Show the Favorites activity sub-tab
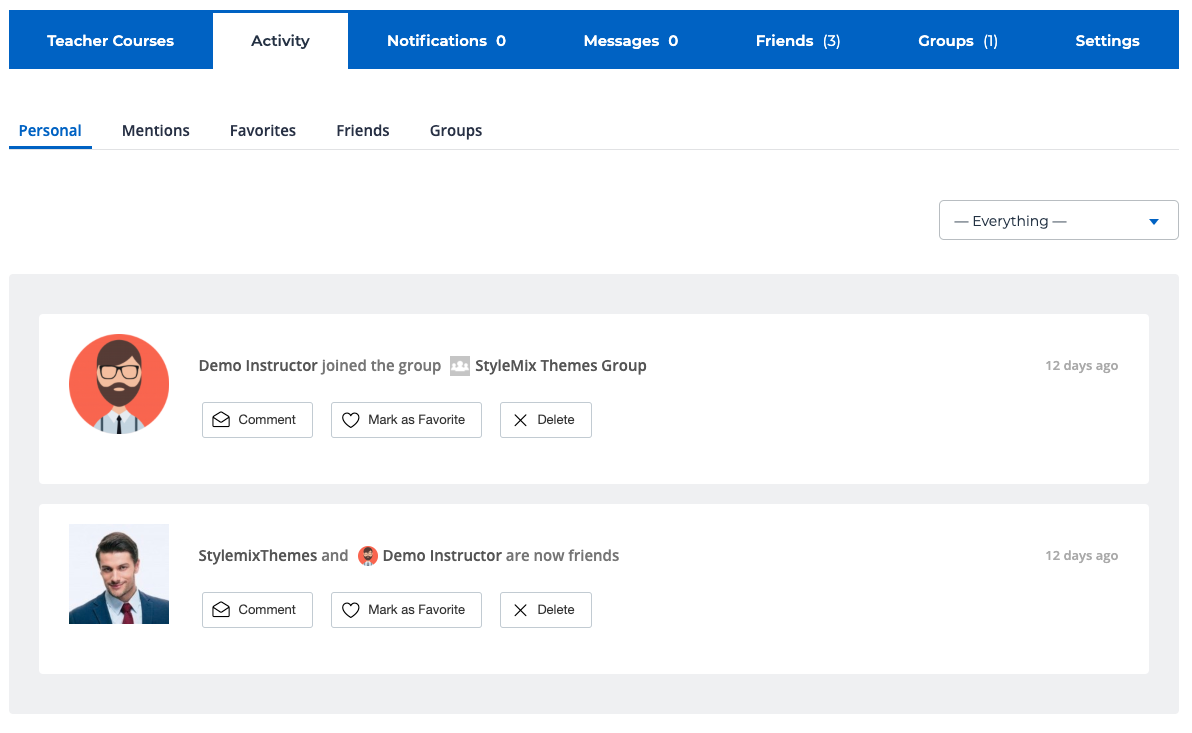The width and height of the screenshot is (1192, 733). pyautogui.click(x=263, y=131)
